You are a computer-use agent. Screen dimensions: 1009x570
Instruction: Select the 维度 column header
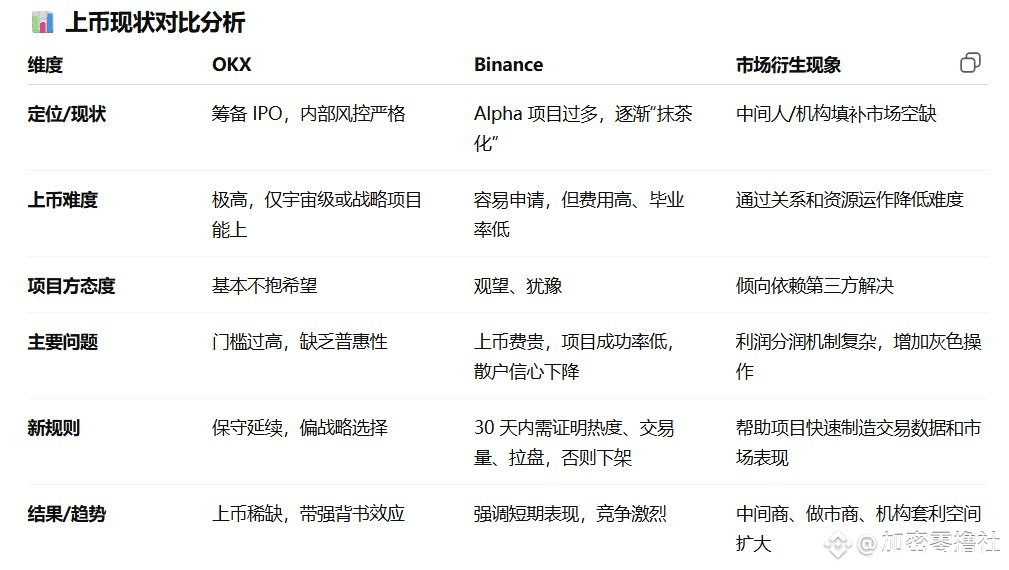(45, 64)
